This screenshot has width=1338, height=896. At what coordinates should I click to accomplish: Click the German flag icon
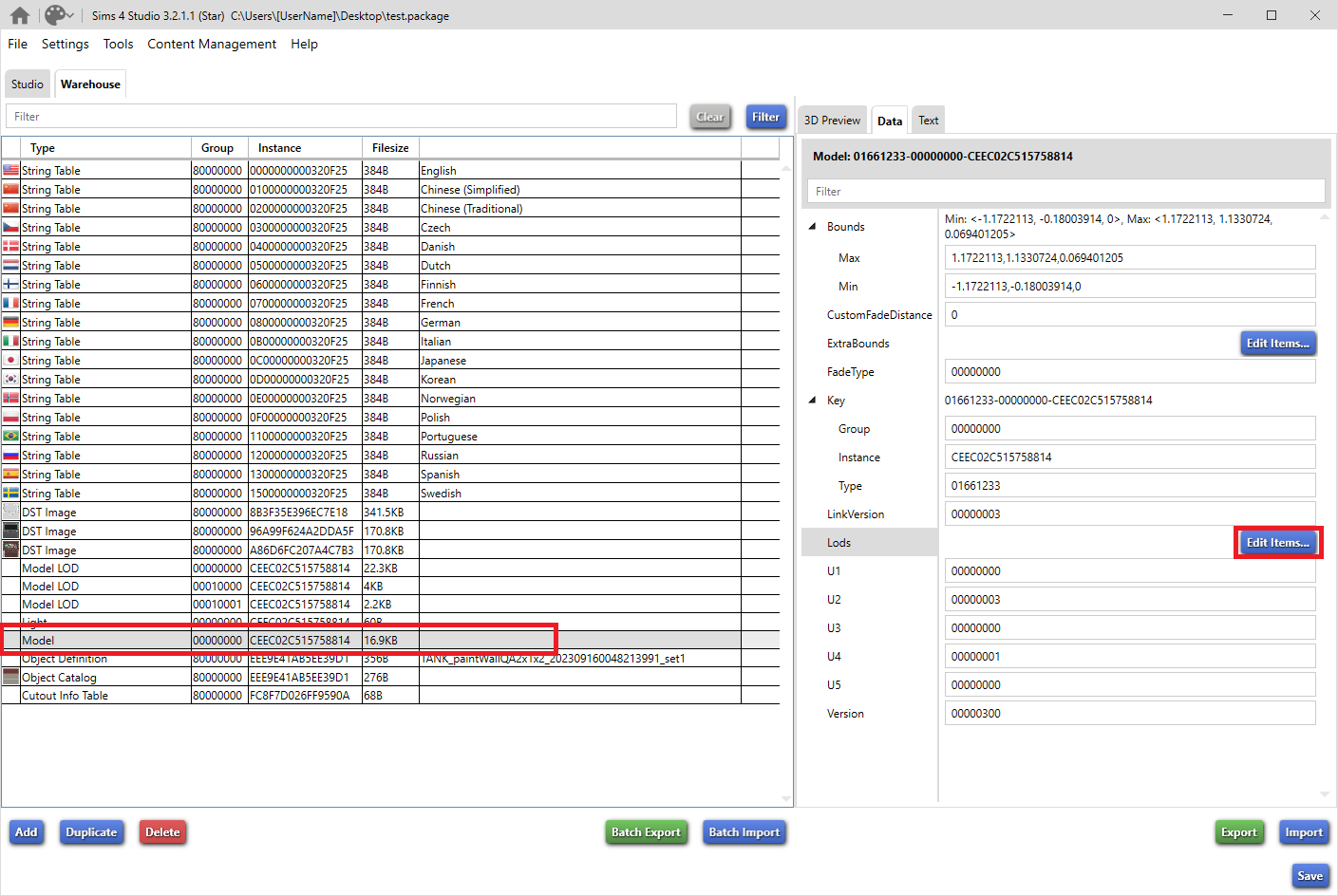coord(10,323)
